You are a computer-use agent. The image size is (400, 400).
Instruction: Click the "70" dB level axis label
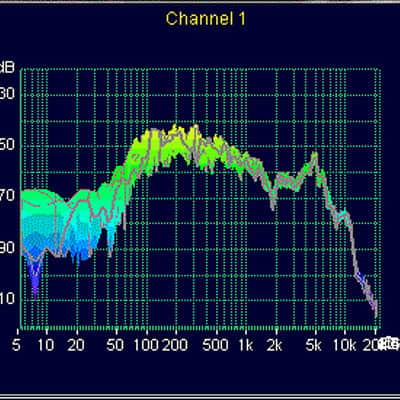7,195
